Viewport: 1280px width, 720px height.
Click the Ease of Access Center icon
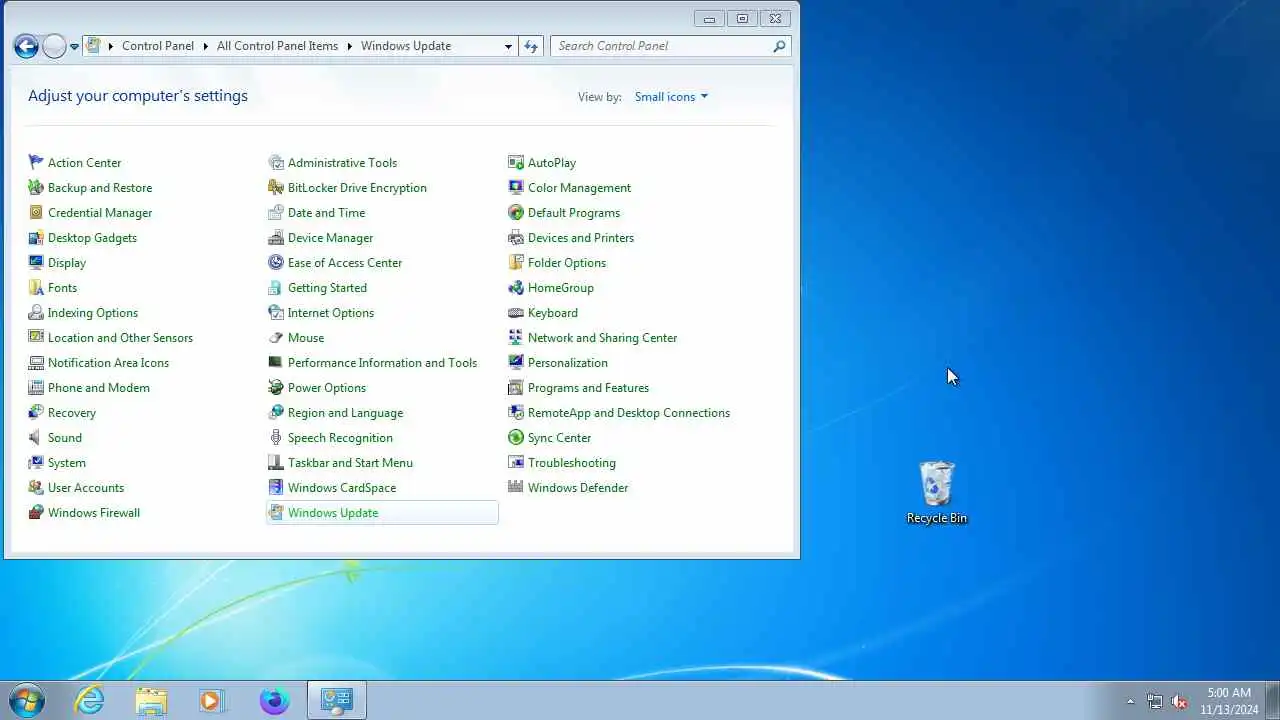point(276,262)
